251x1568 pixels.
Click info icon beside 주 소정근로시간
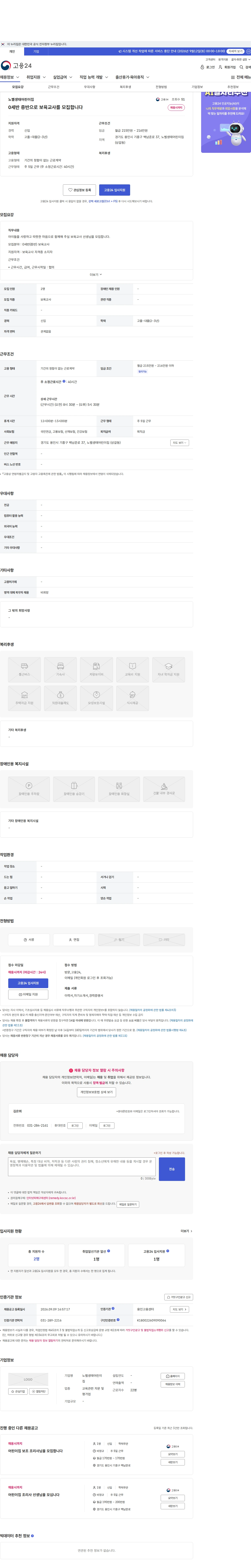(x=64, y=382)
